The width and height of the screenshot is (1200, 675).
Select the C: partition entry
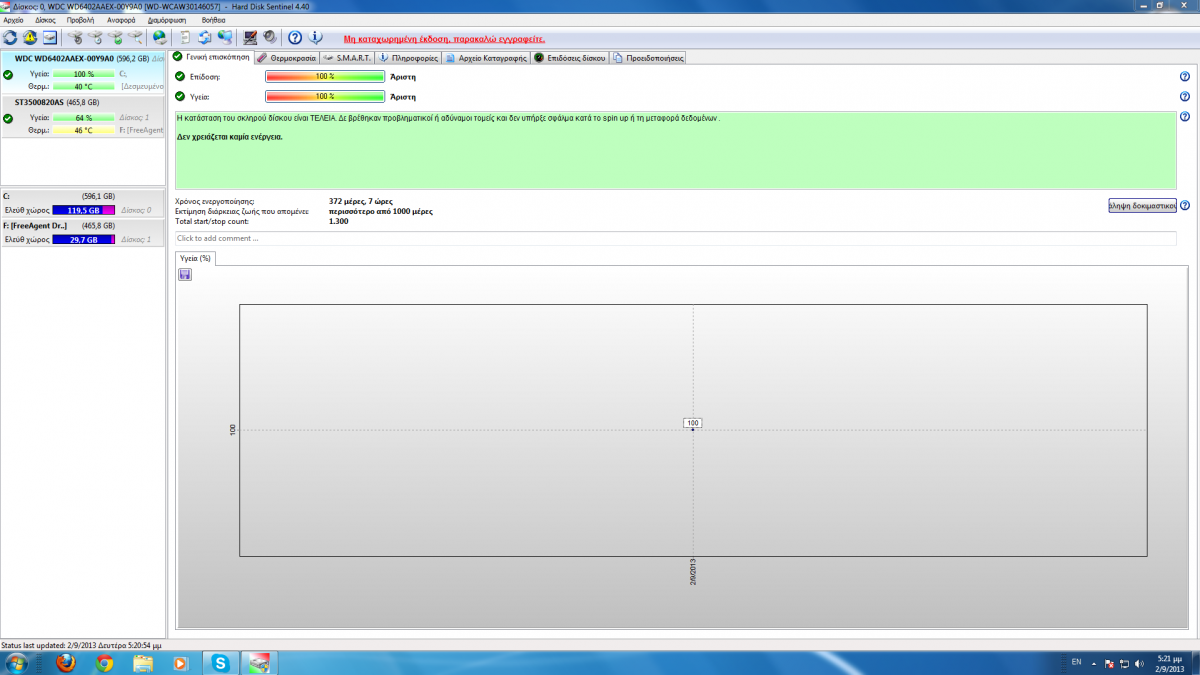point(83,203)
